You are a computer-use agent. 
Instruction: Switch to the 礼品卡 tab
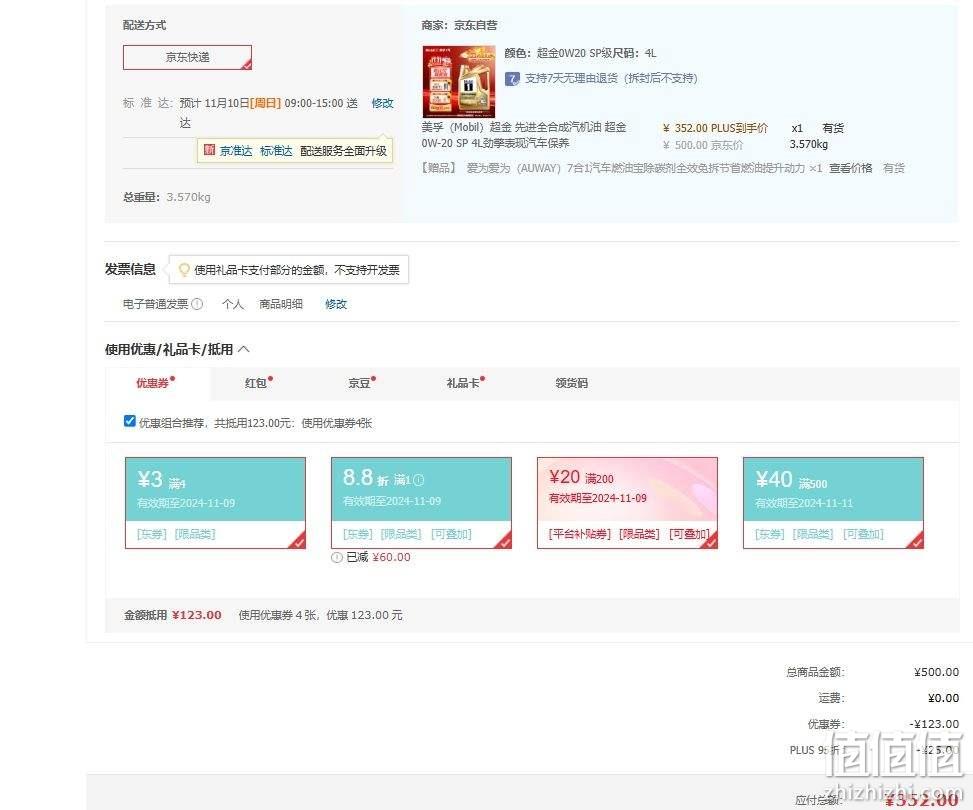(465, 383)
